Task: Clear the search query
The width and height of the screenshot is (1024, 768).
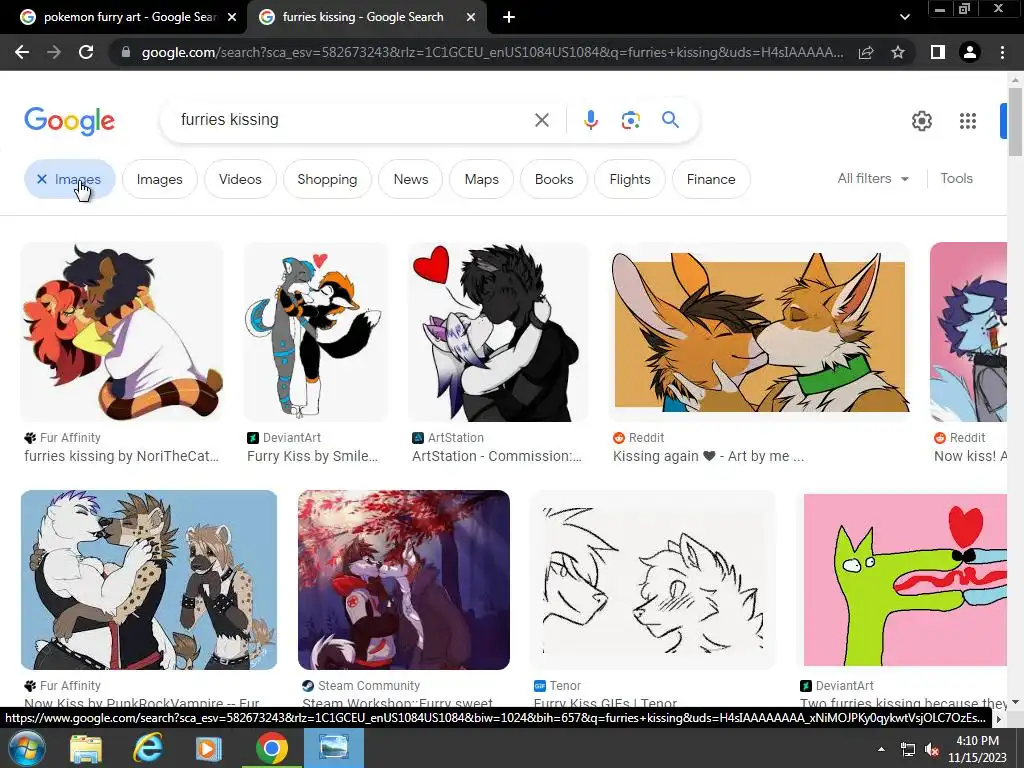Action: 541,120
